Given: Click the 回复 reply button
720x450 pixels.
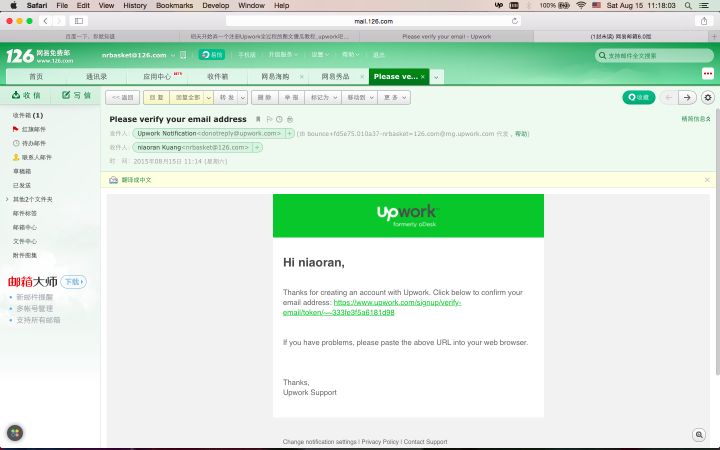Looking at the screenshot, I should pyautogui.click(x=156, y=97).
